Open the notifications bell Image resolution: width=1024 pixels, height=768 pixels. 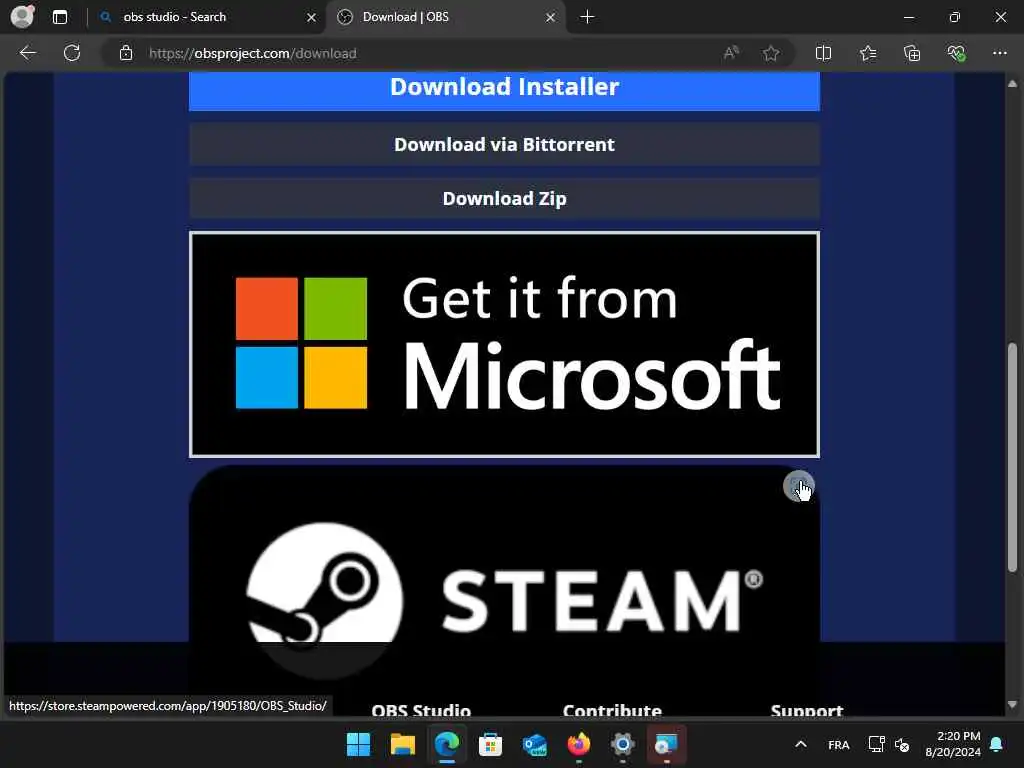click(997, 744)
